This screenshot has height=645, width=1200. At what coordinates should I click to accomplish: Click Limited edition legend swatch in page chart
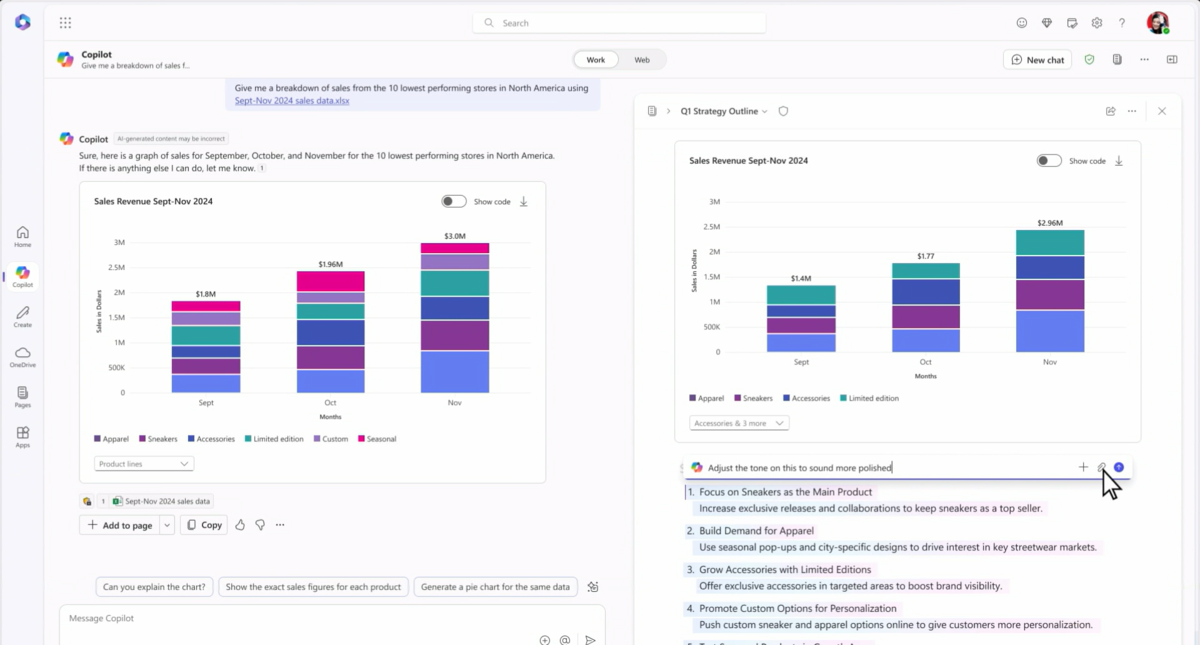pyautogui.click(x=843, y=398)
